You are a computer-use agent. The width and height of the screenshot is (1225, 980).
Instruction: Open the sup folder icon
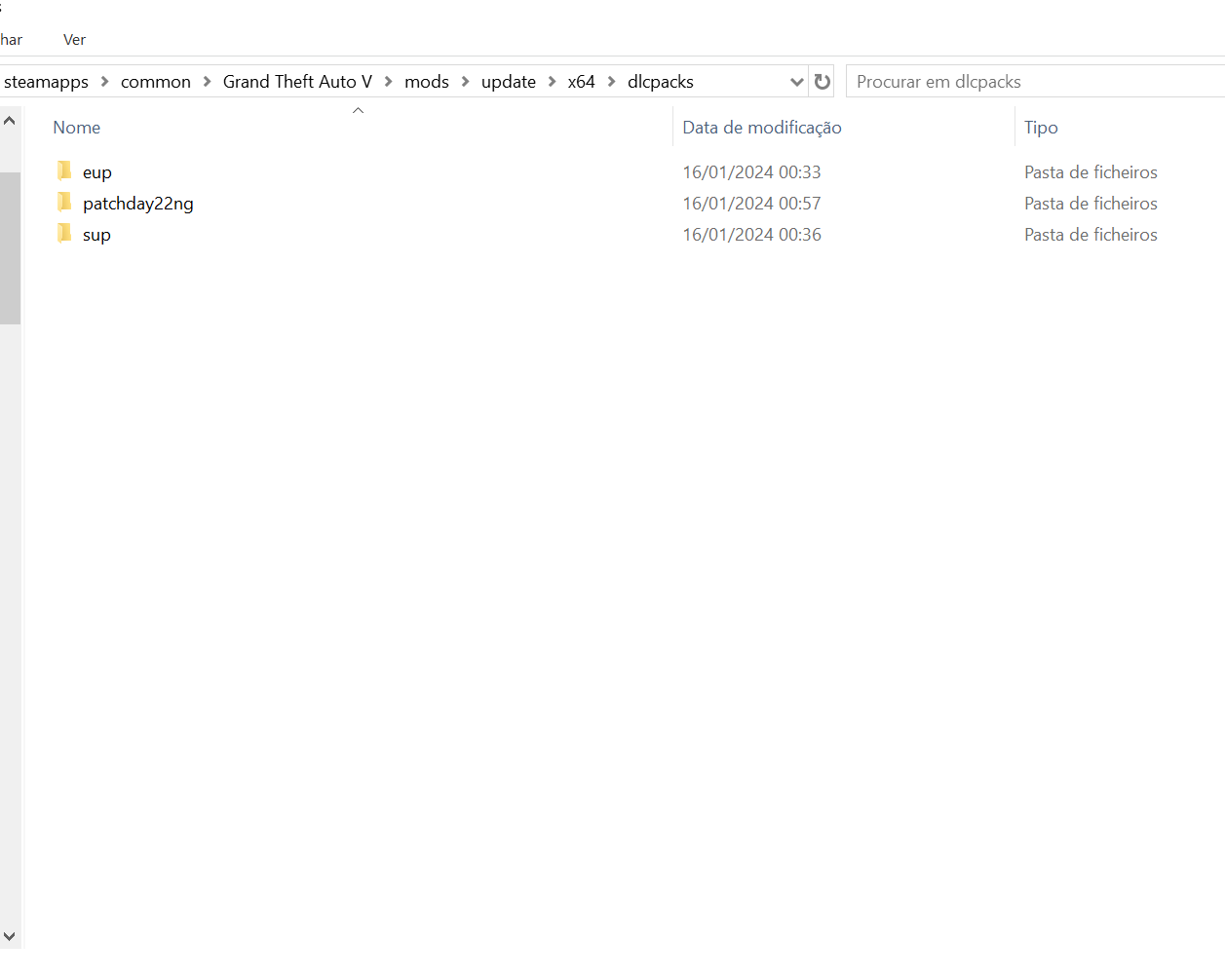(64, 234)
